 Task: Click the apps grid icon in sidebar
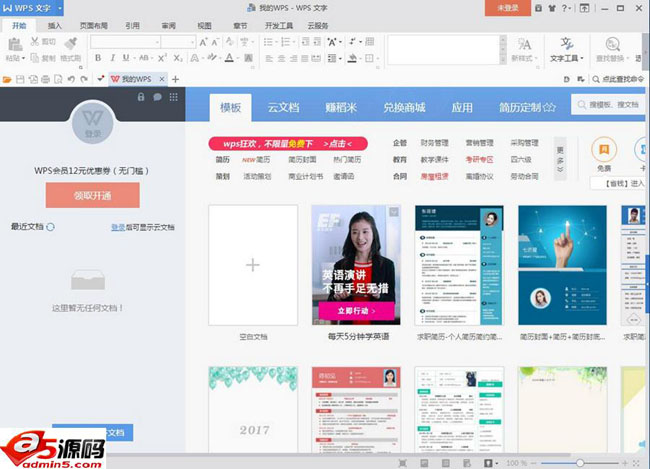coord(173,97)
